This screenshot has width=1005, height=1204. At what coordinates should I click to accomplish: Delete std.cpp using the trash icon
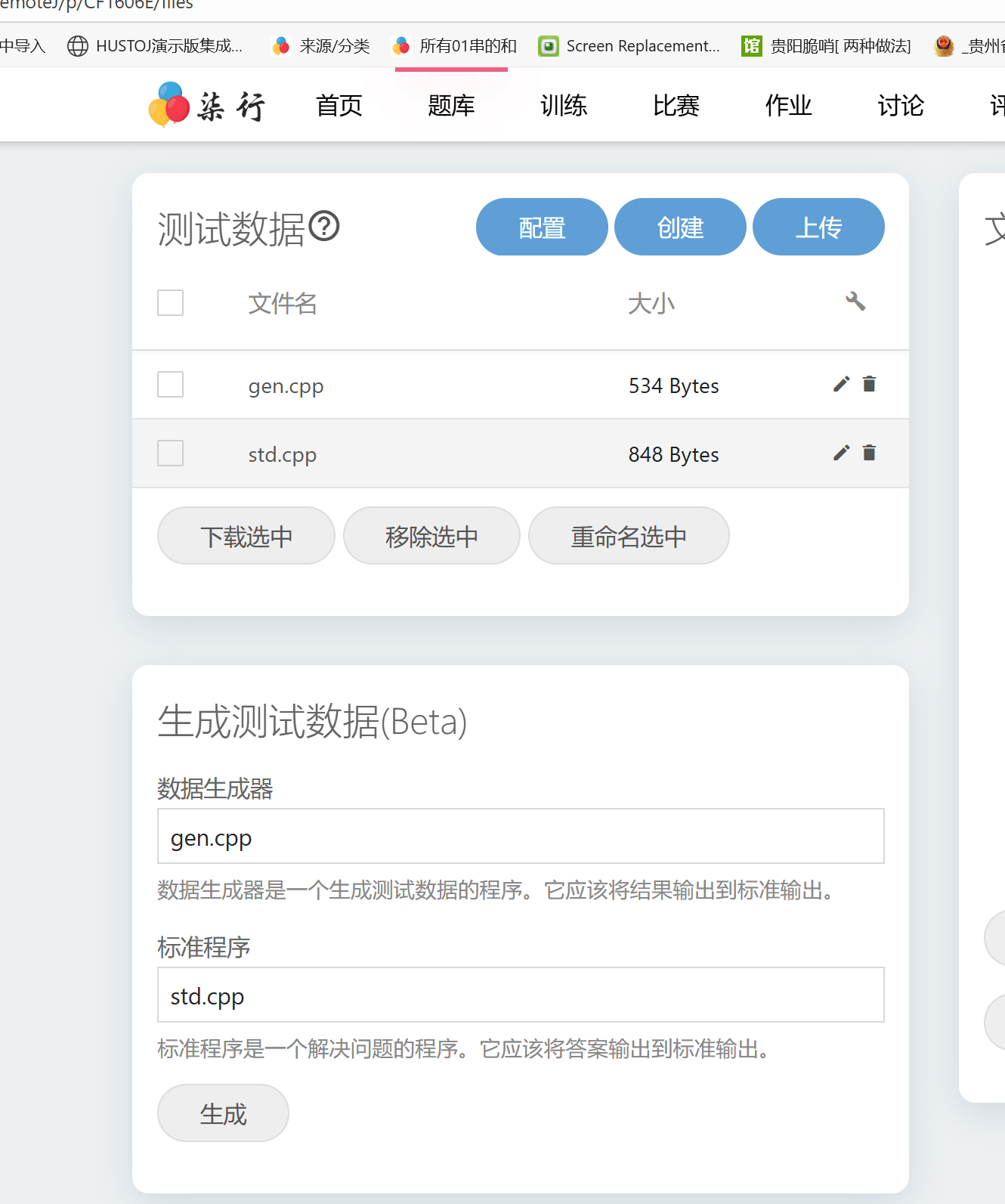869,453
